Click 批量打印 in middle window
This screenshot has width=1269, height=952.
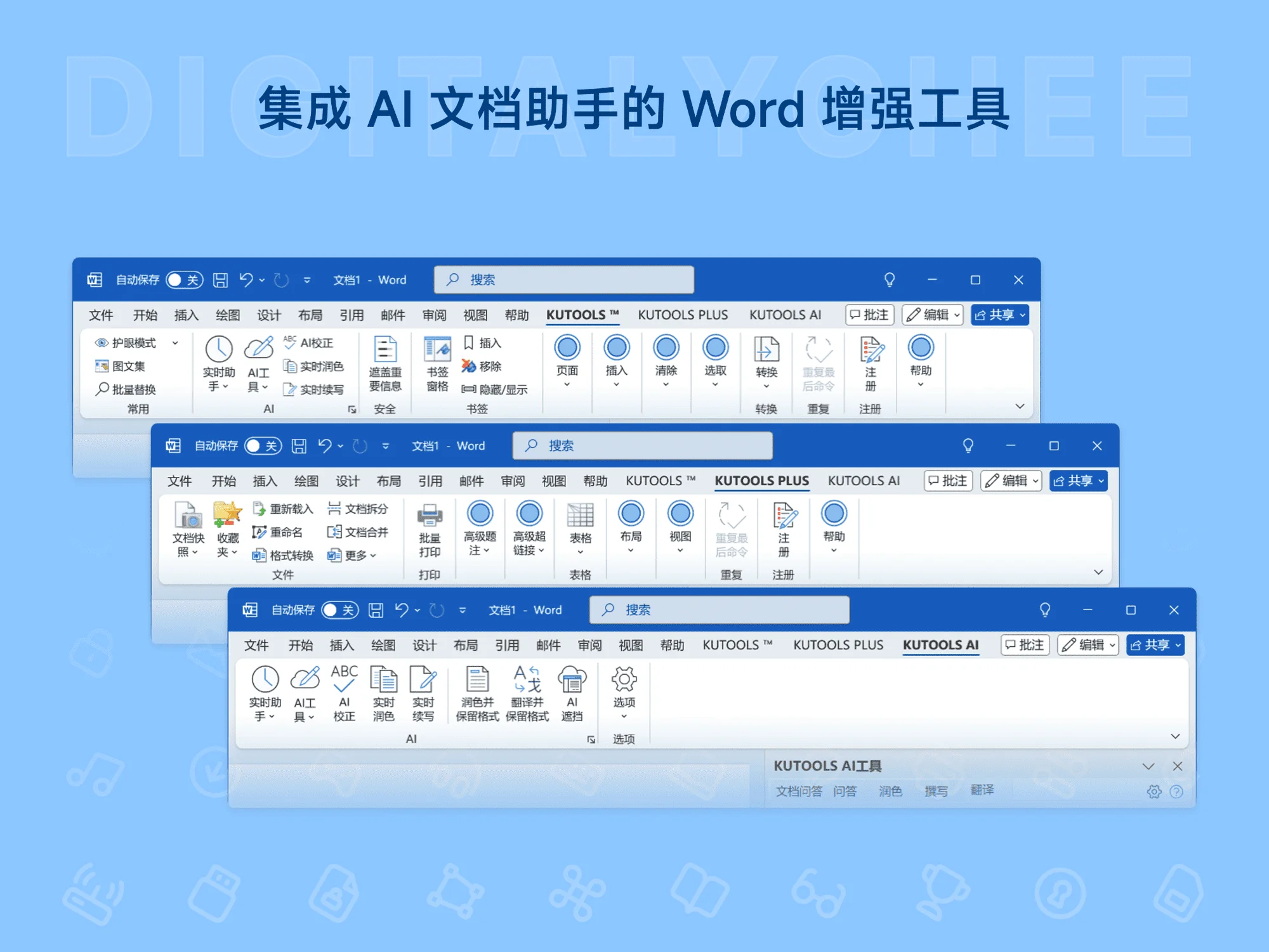(430, 530)
